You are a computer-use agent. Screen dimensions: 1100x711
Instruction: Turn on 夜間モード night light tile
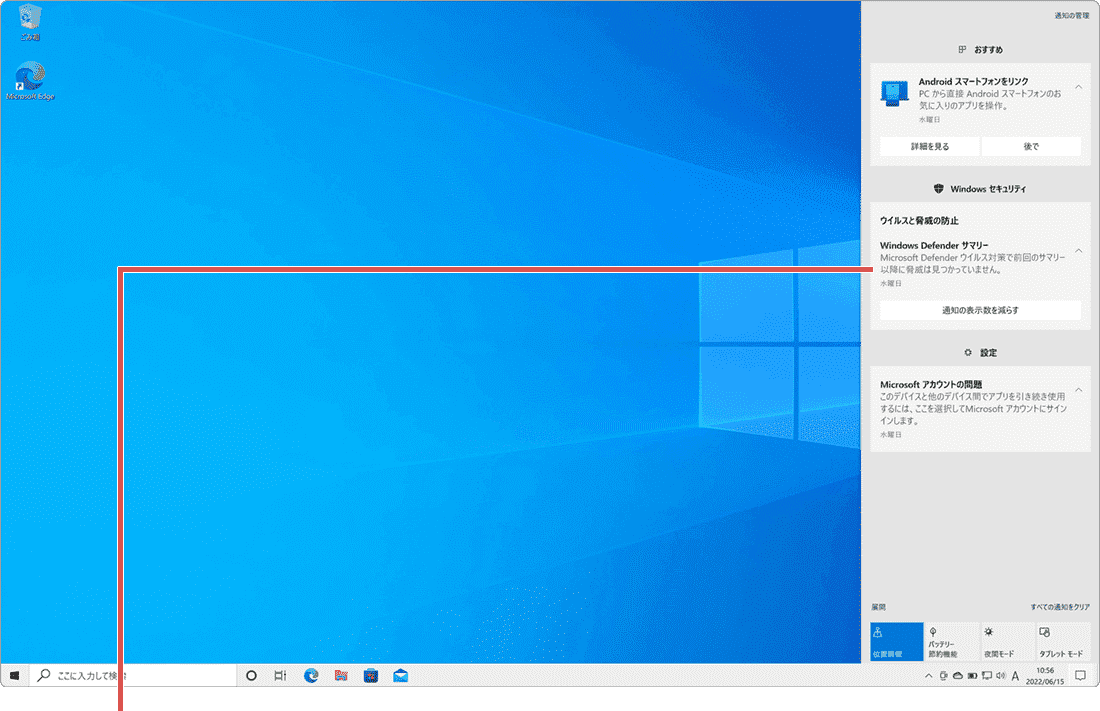click(1007, 642)
